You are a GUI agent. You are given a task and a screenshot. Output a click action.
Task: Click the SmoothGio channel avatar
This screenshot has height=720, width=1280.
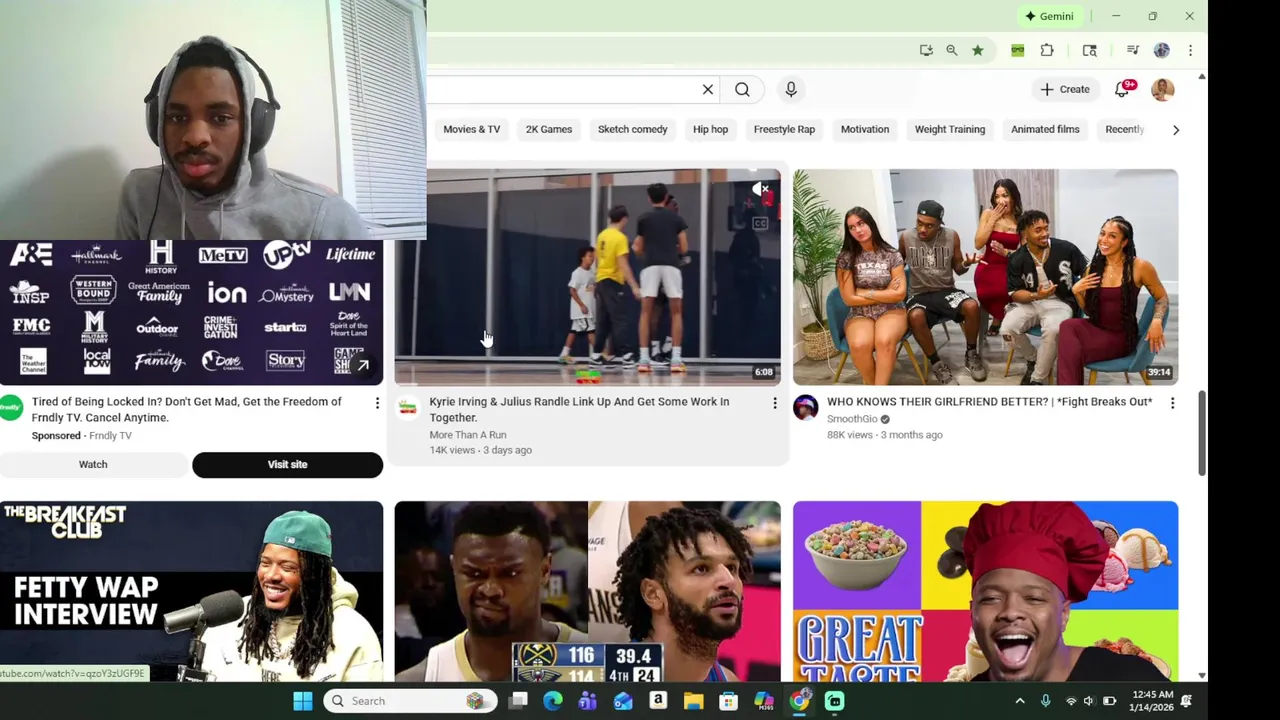click(x=806, y=407)
